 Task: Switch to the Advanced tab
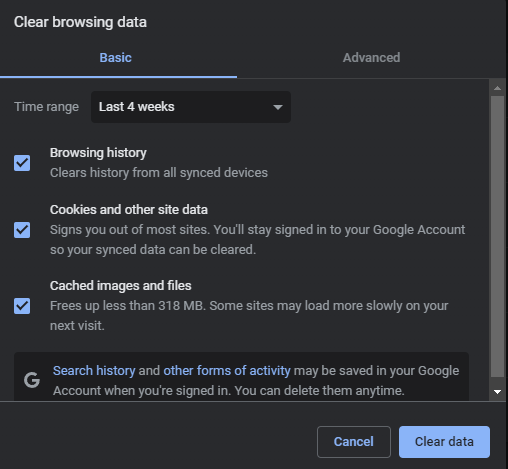pyautogui.click(x=371, y=58)
